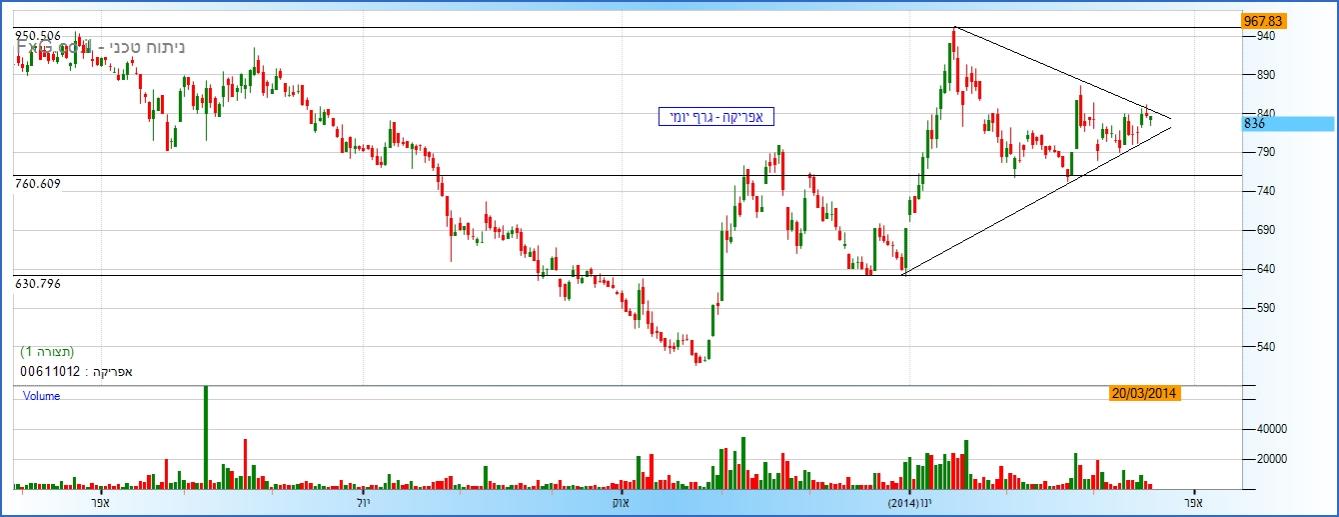This screenshot has height=517, width=1339.
Task: Click the אפריקה : 00611012 symbol text
Action: tap(76, 372)
